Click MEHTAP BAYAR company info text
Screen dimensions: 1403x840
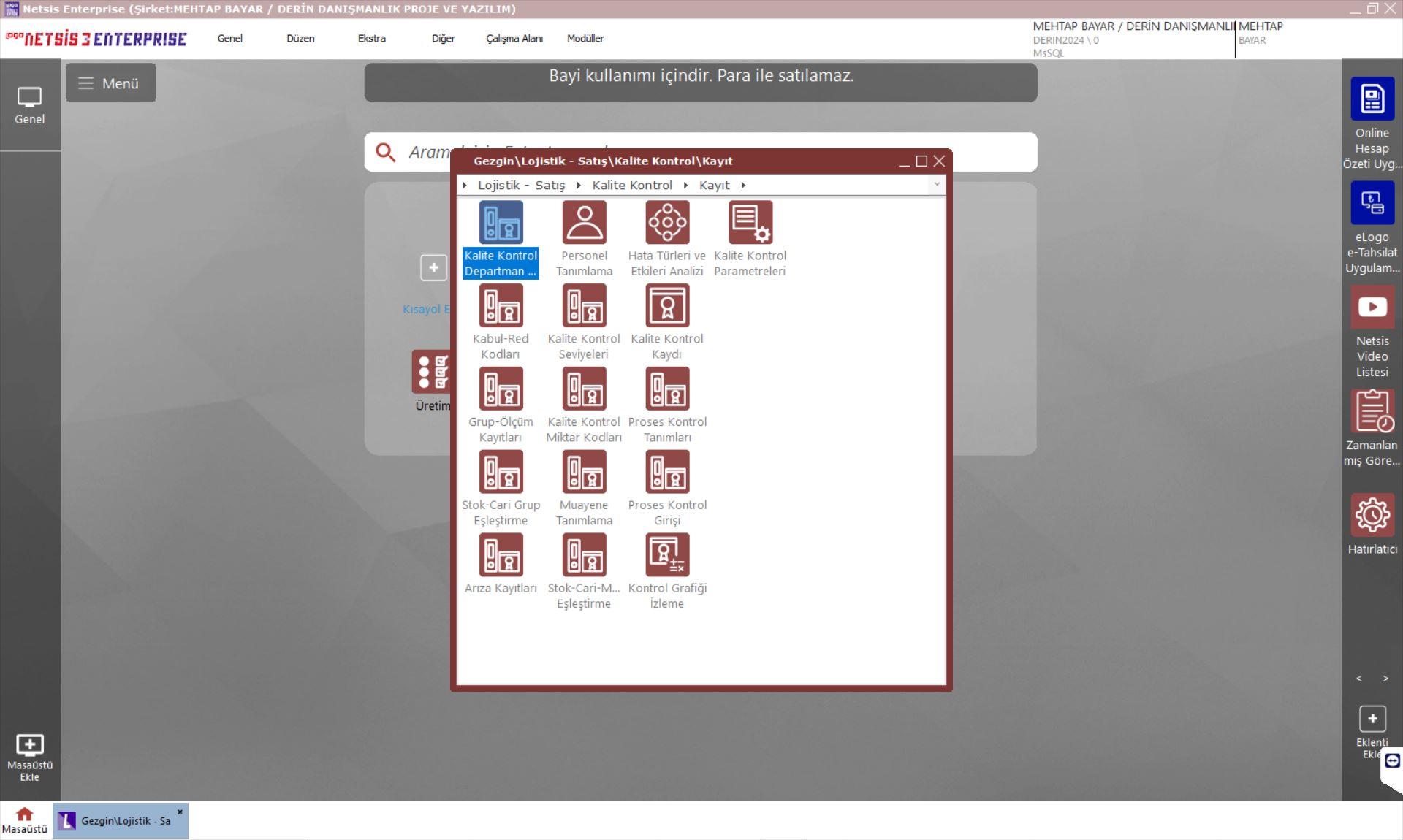pos(1133,26)
